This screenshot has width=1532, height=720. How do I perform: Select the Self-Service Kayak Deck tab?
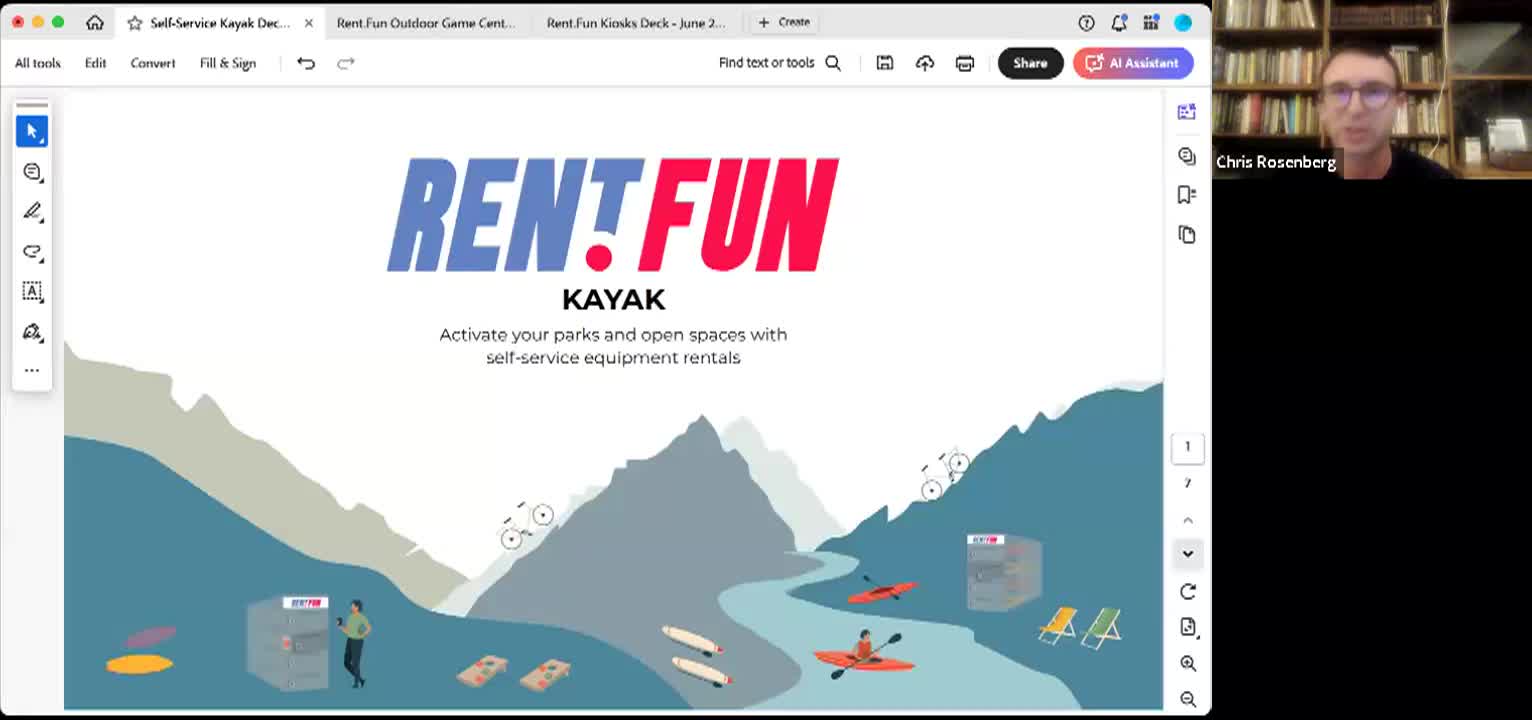pos(219,22)
